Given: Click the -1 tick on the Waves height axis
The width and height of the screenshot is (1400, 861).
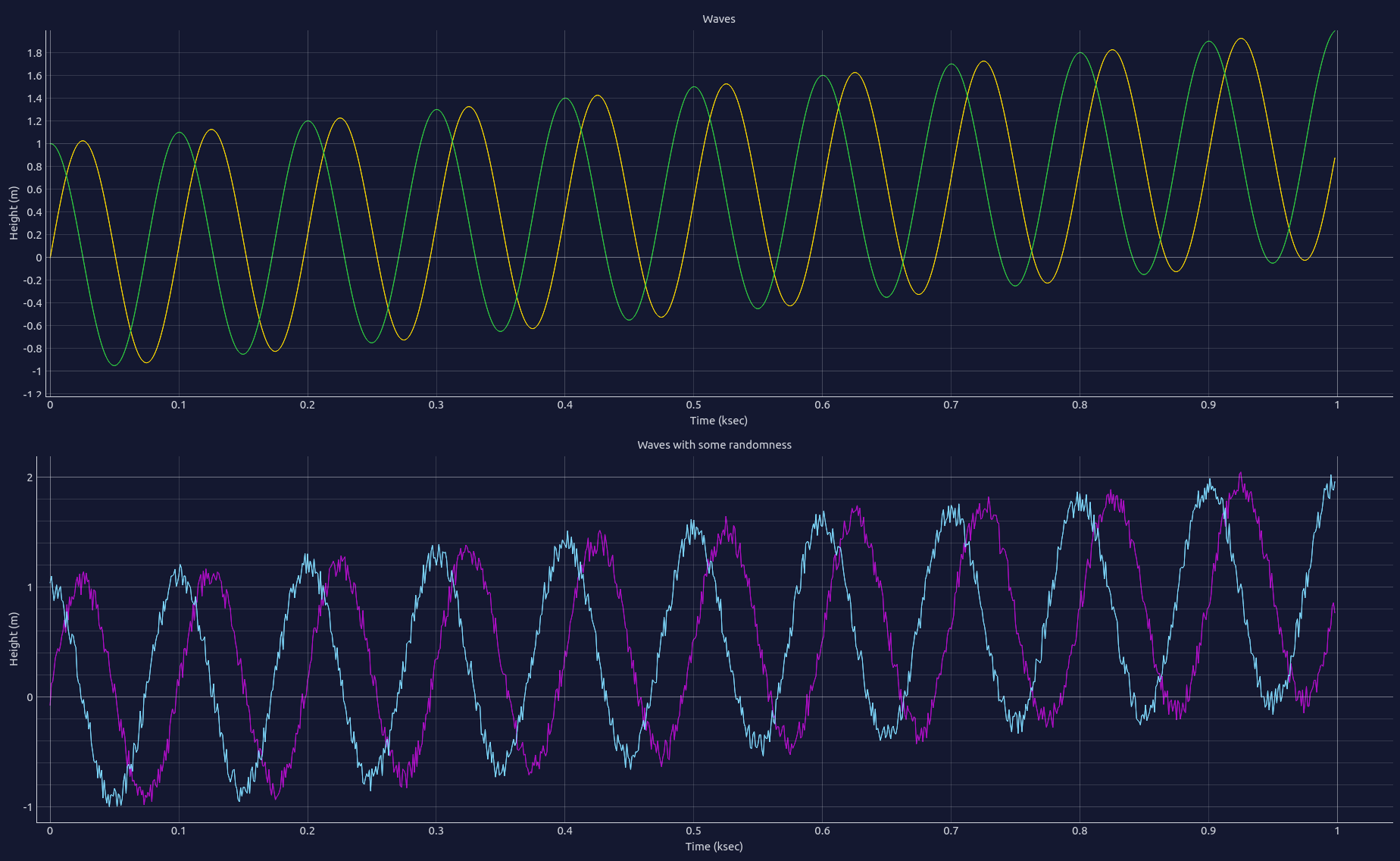Looking at the screenshot, I should (36, 371).
